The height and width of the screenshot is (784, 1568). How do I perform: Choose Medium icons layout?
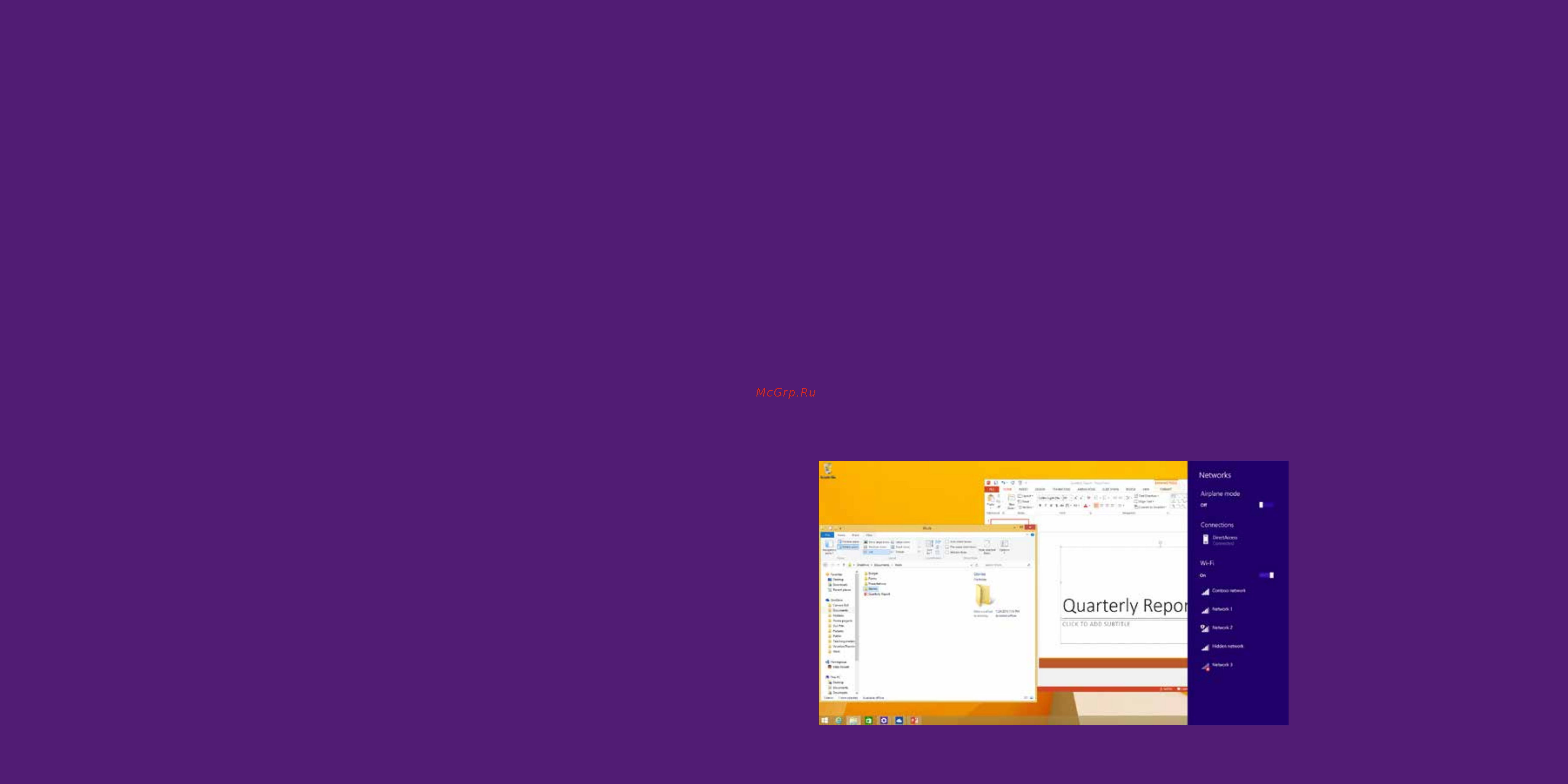click(x=876, y=547)
